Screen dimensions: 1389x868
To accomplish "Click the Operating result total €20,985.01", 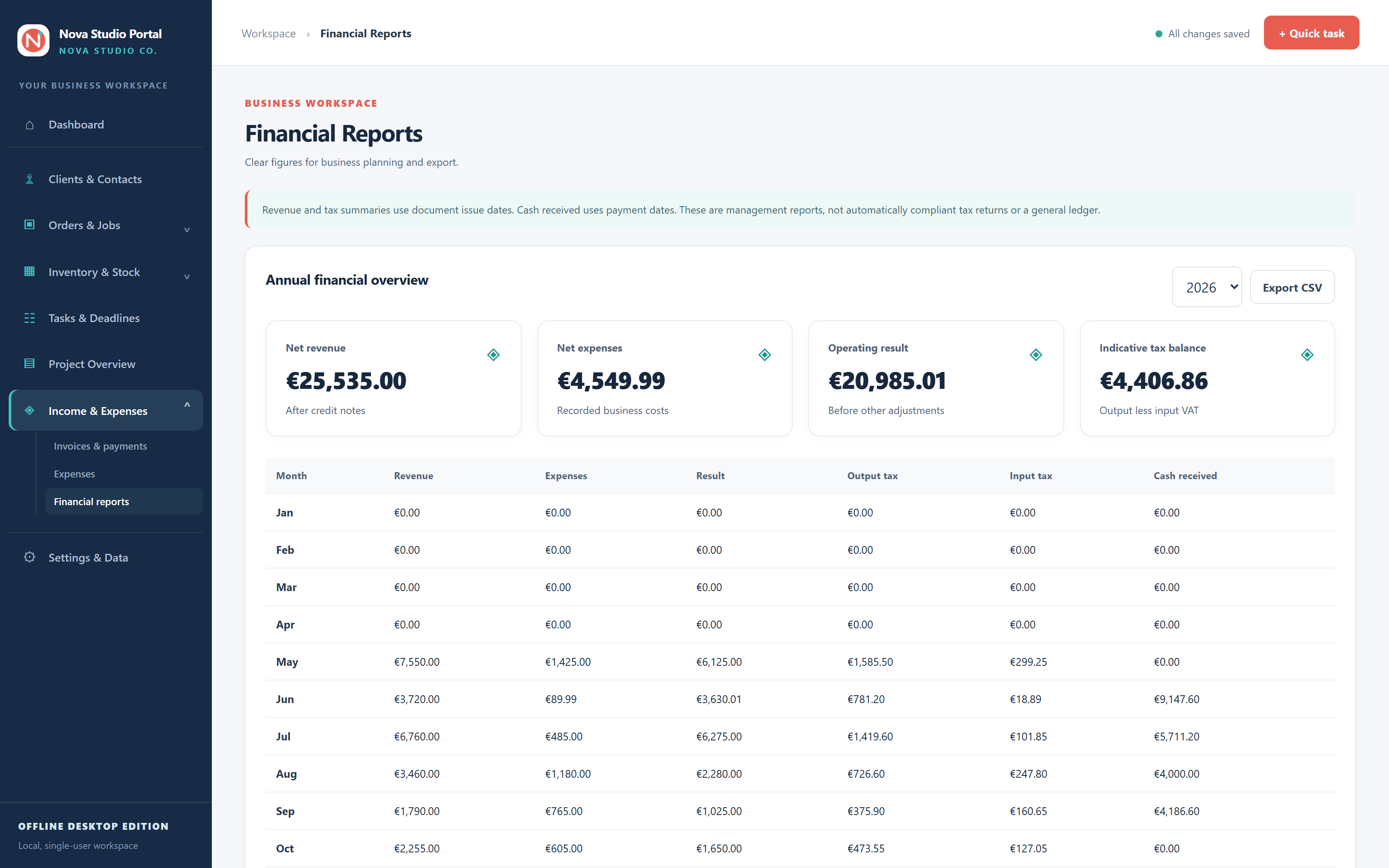I will click(x=887, y=381).
